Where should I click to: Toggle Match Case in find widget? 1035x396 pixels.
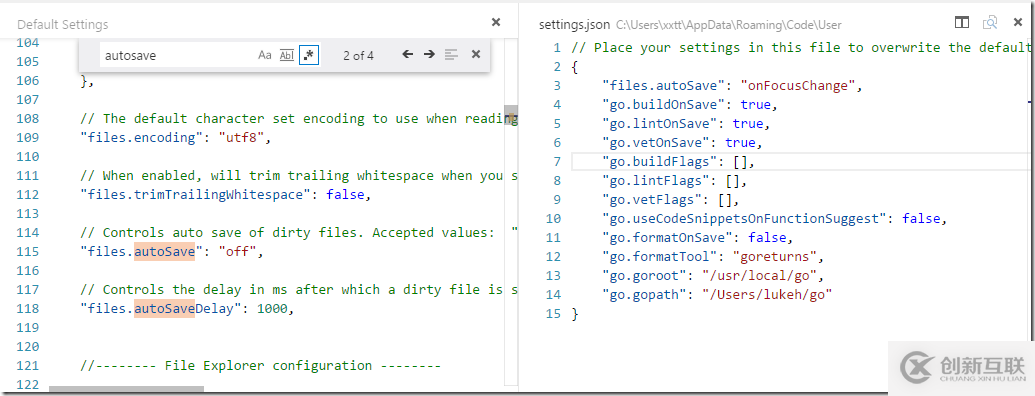tap(265, 55)
